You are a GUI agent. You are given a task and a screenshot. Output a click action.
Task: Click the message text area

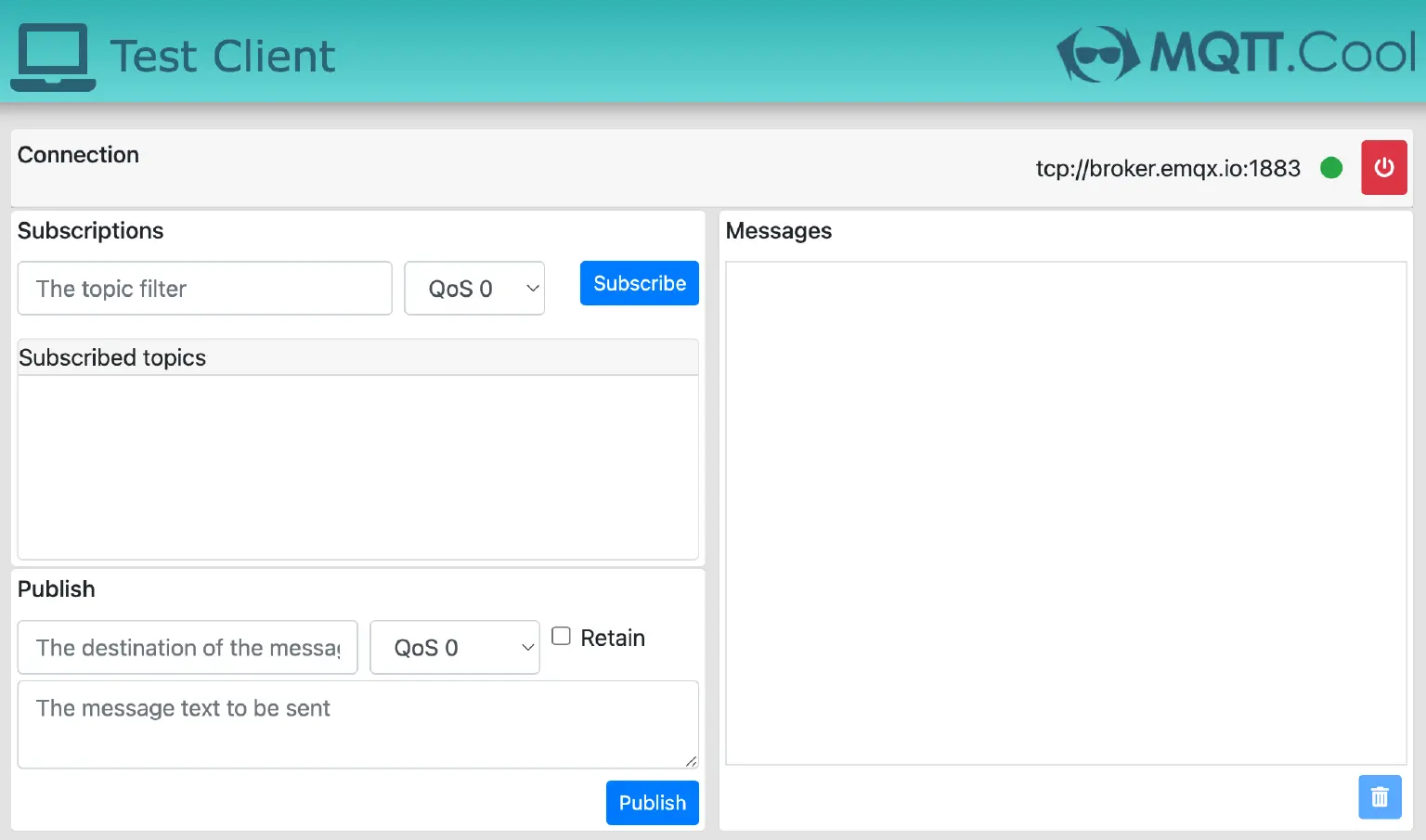(x=357, y=724)
